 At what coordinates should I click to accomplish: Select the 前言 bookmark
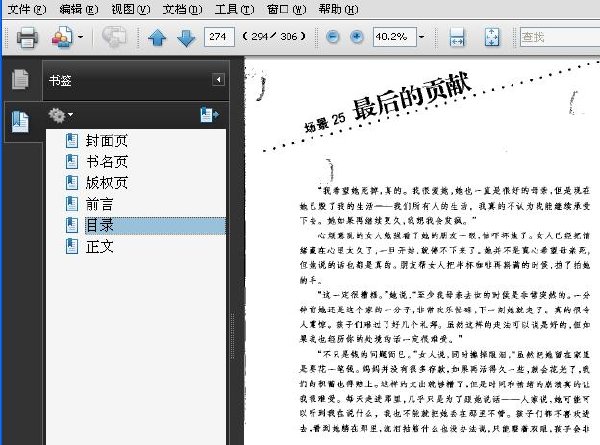coord(99,204)
